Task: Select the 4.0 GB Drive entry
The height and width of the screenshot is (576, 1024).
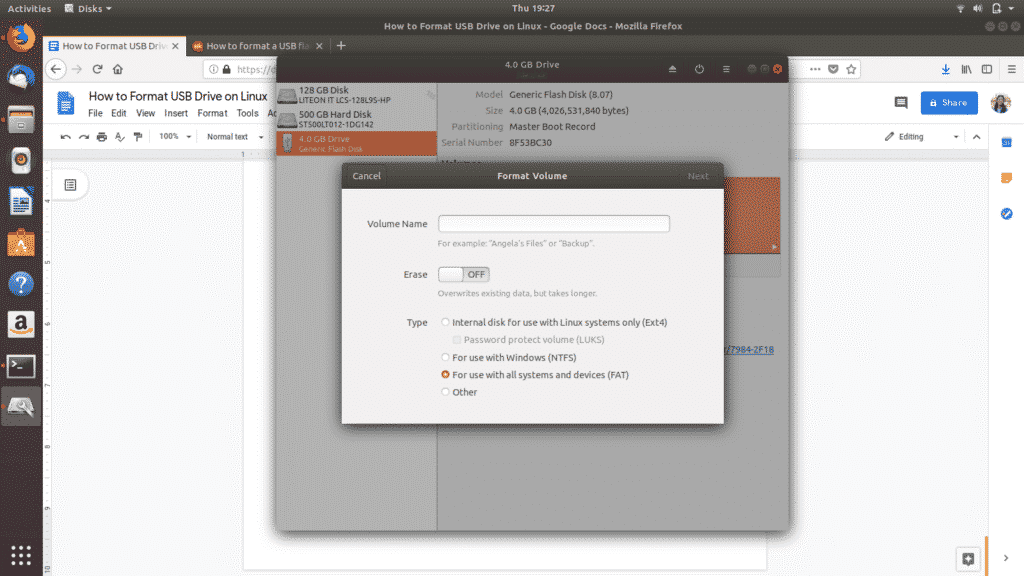Action: point(357,144)
